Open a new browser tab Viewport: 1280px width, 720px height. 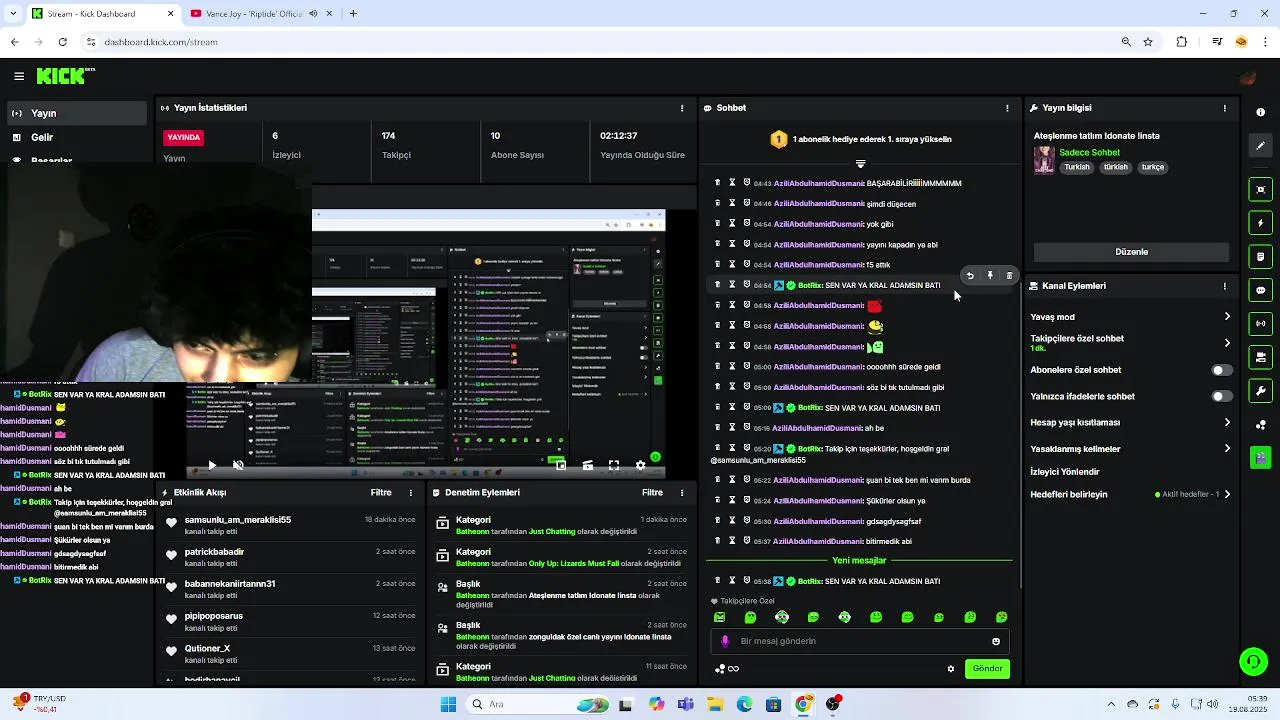353,14
